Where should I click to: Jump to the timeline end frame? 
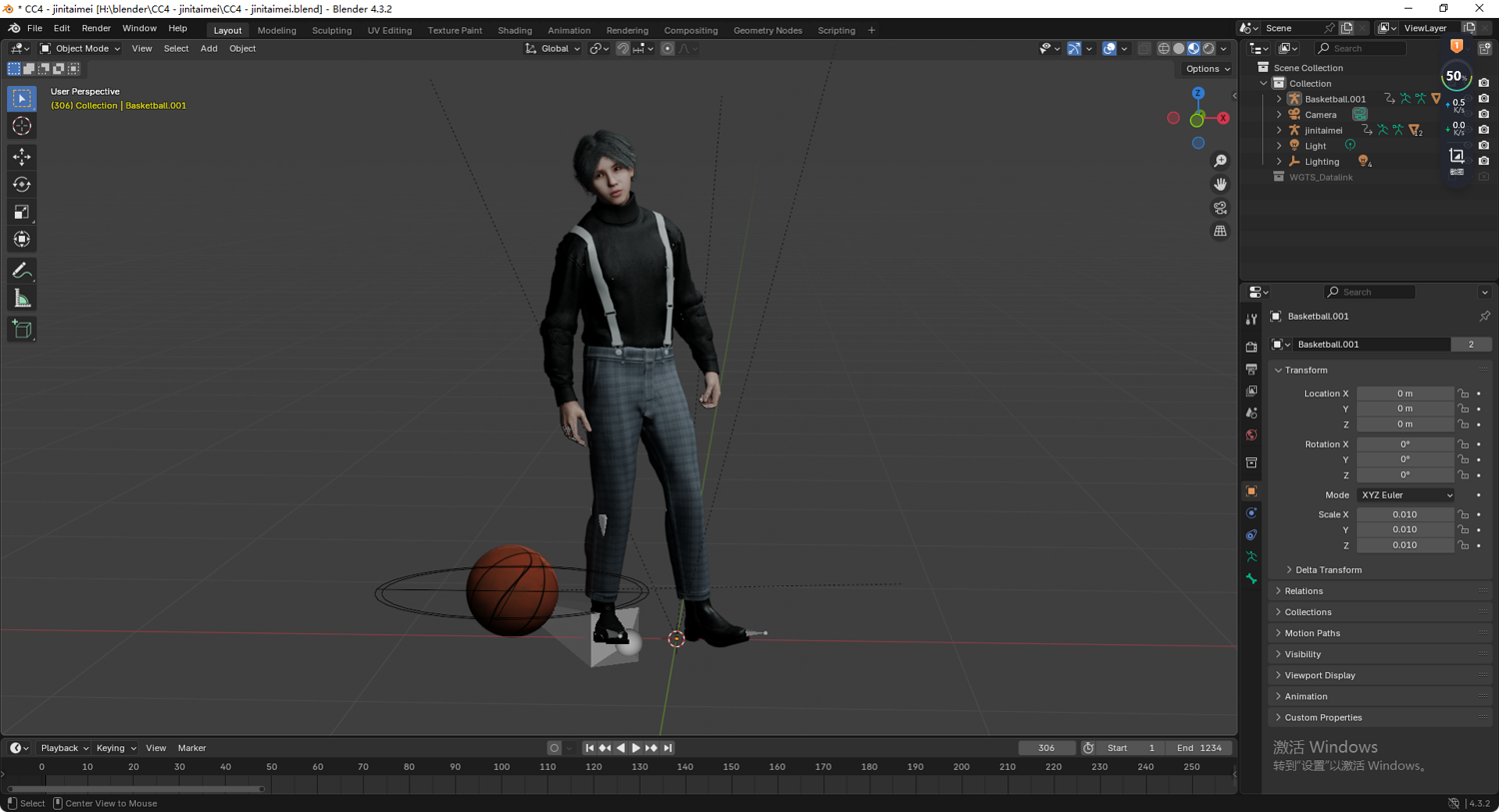coord(668,748)
